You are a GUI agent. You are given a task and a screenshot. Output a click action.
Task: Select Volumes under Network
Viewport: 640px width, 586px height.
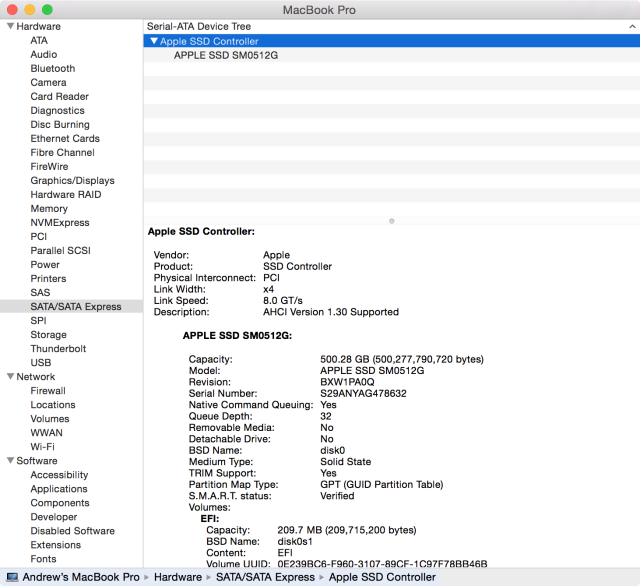(50, 419)
